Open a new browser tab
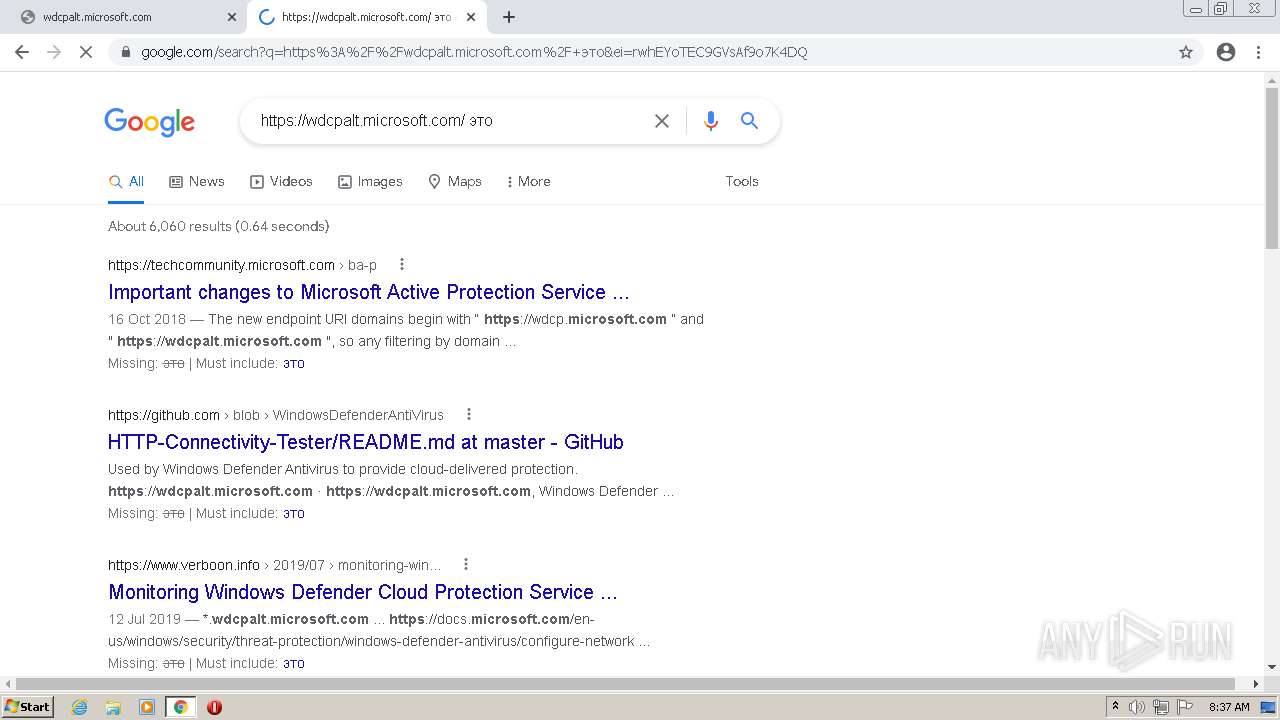Image resolution: width=1280 pixels, height=720 pixels. click(x=509, y=17)
